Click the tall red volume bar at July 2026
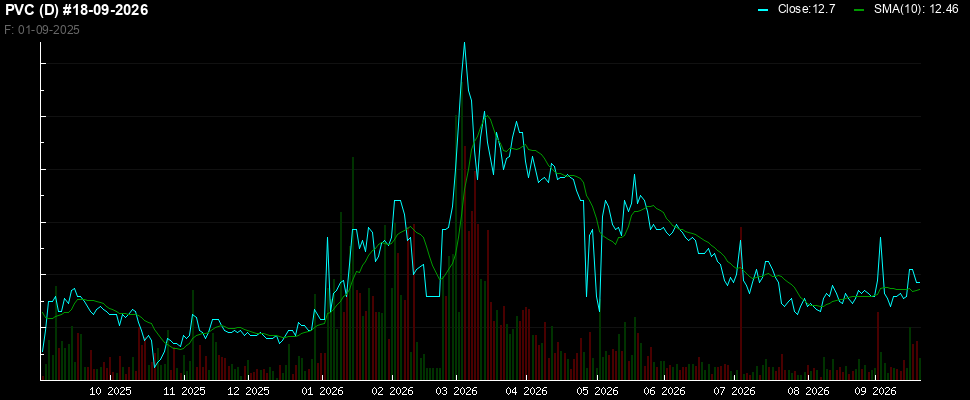This screenshot has height=400, width=970. tap(740, 303)
